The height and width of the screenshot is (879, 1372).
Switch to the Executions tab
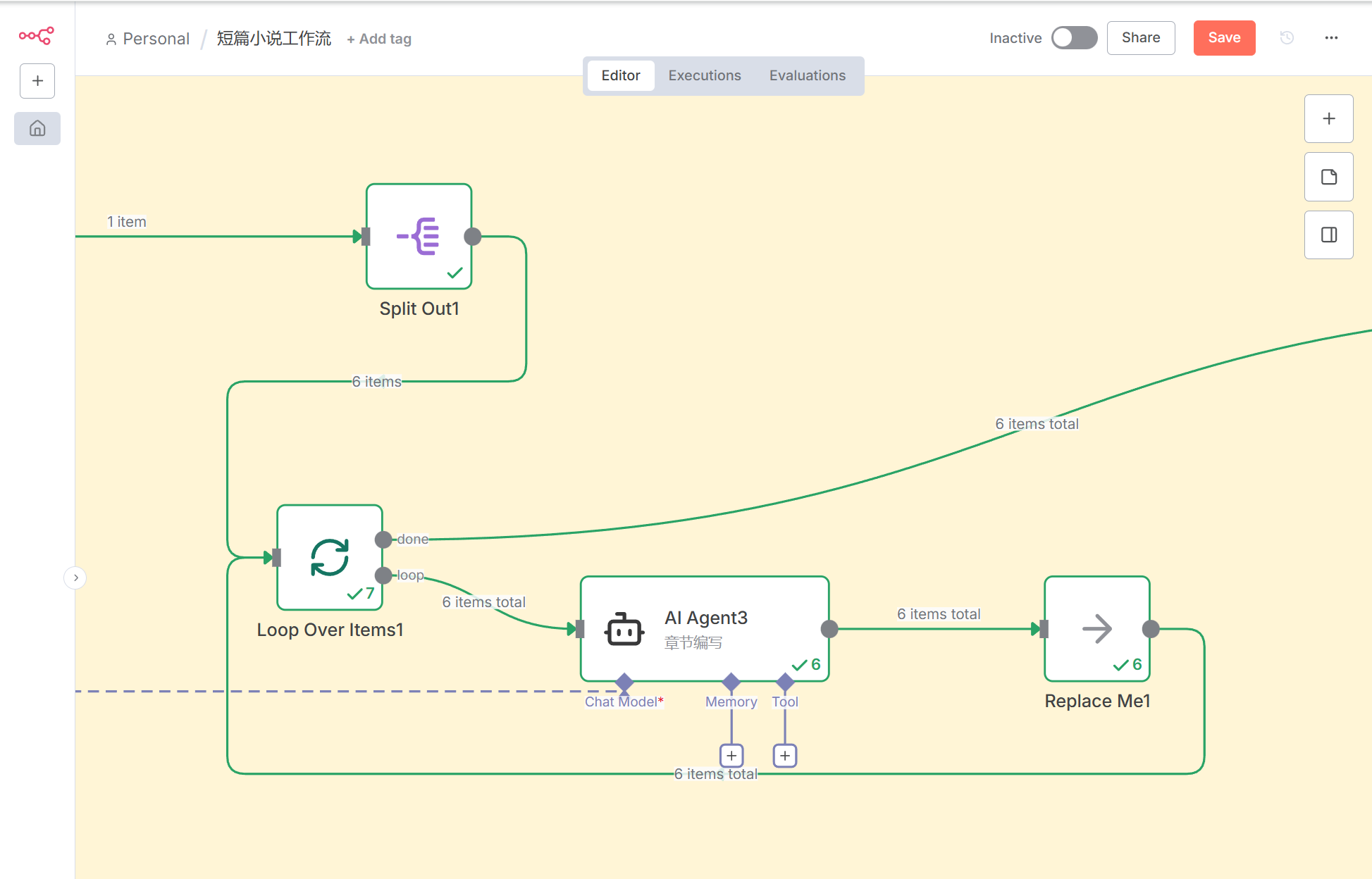[704, 75]
